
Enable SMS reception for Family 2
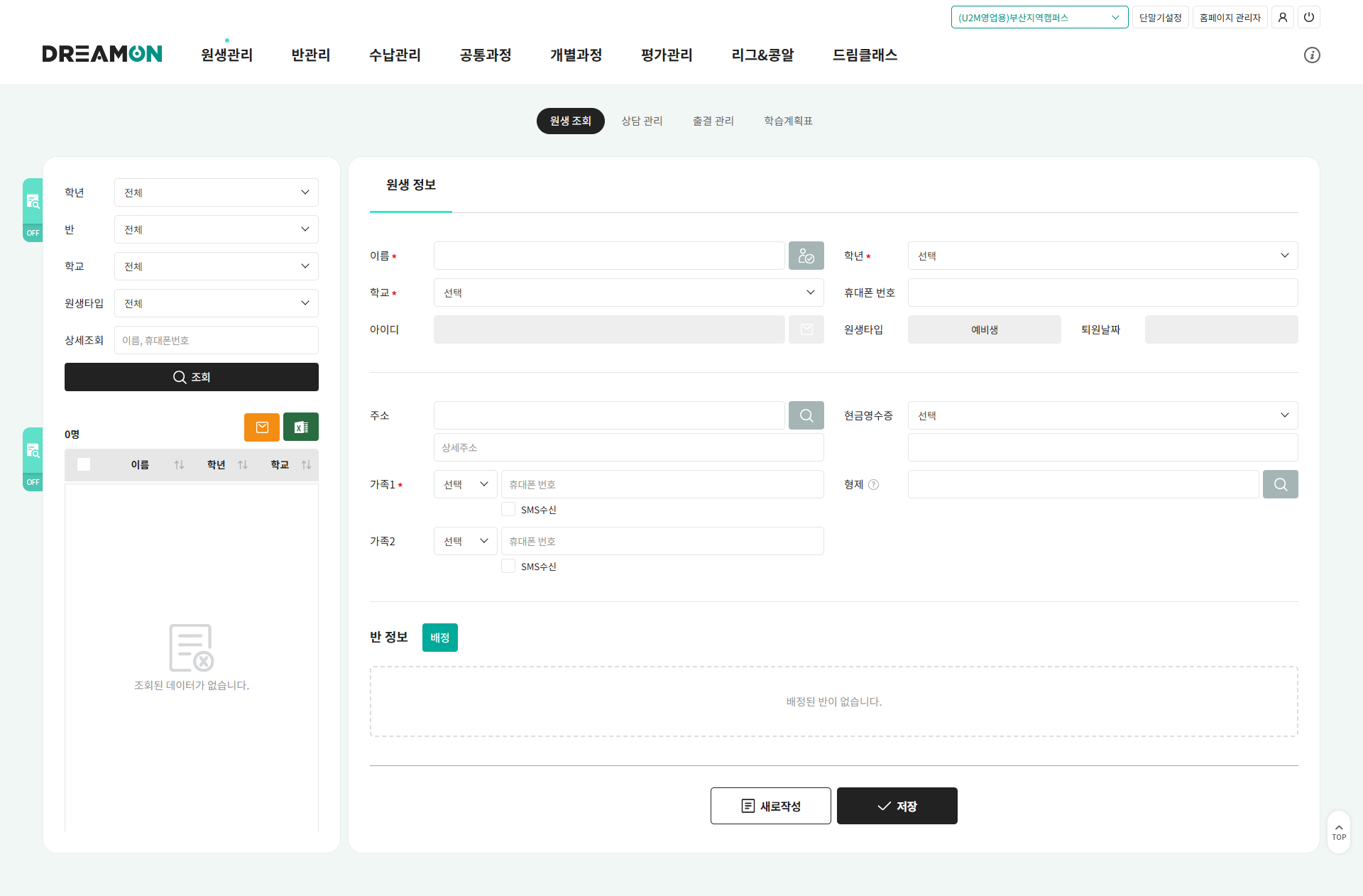508,566
